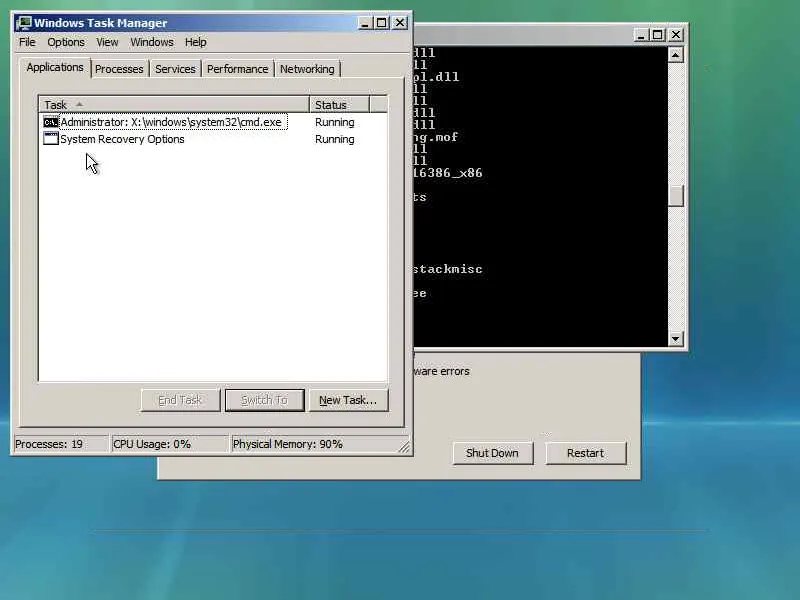Click command prompt scrollbar down arrow

coord(676,339)
